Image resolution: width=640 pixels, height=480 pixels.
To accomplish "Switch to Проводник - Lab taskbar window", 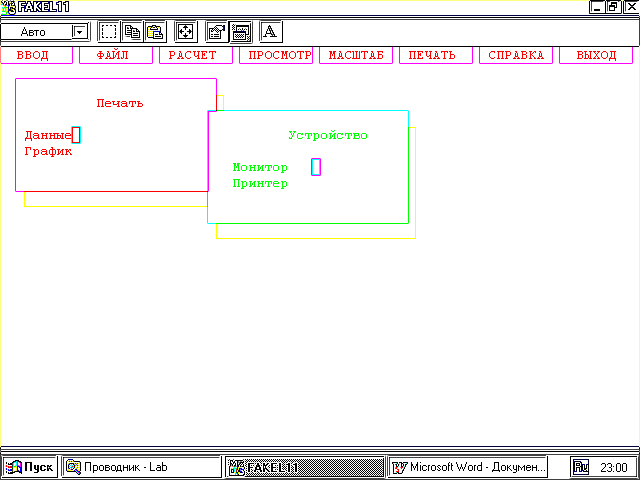I will 142,467.
